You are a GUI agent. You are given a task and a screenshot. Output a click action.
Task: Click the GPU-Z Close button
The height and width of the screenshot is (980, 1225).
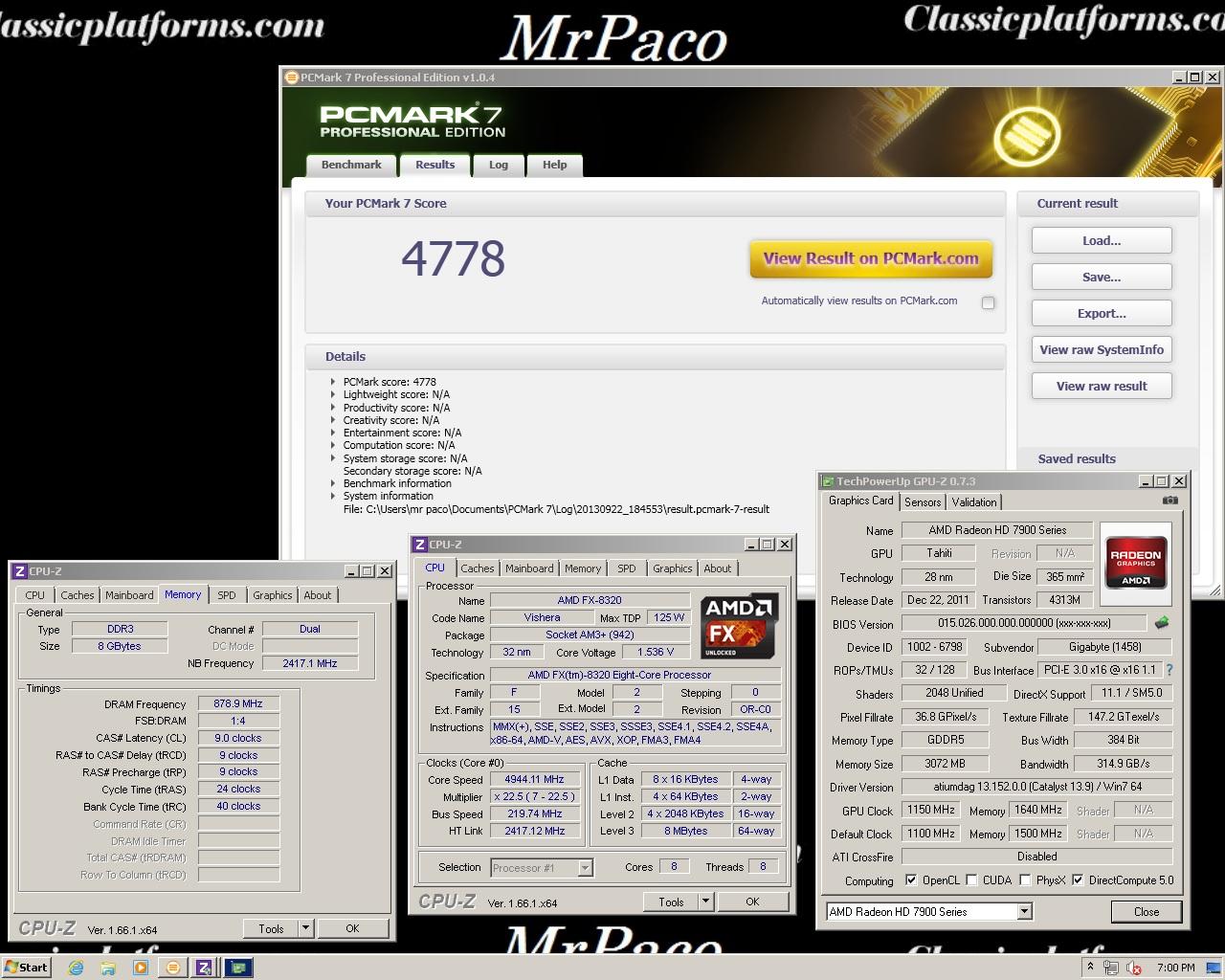pos(1147,911)
